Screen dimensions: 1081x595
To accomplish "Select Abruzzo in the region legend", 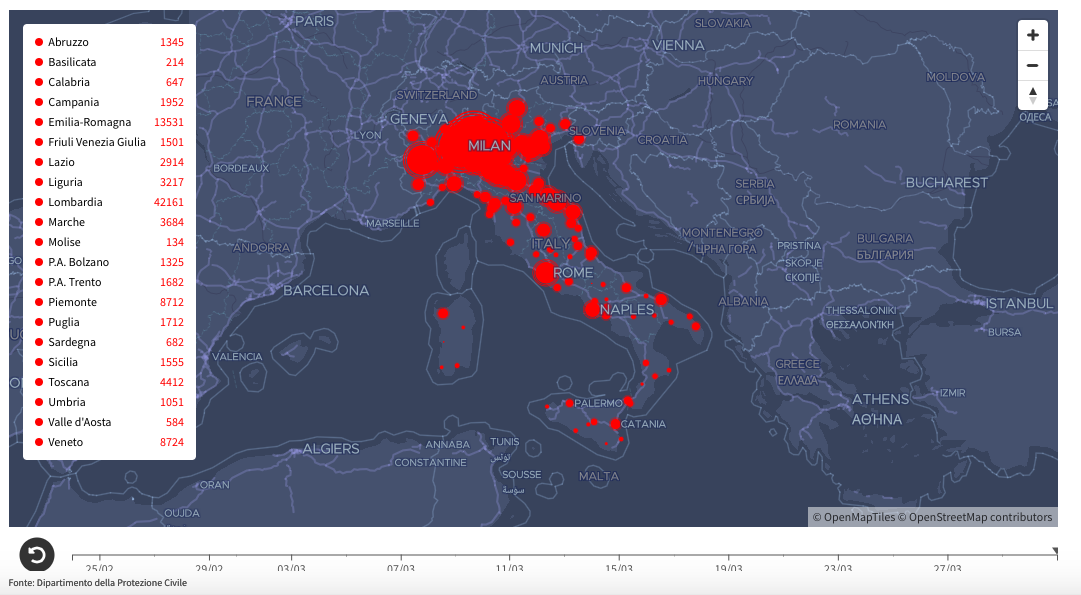I will click(109, 42).
